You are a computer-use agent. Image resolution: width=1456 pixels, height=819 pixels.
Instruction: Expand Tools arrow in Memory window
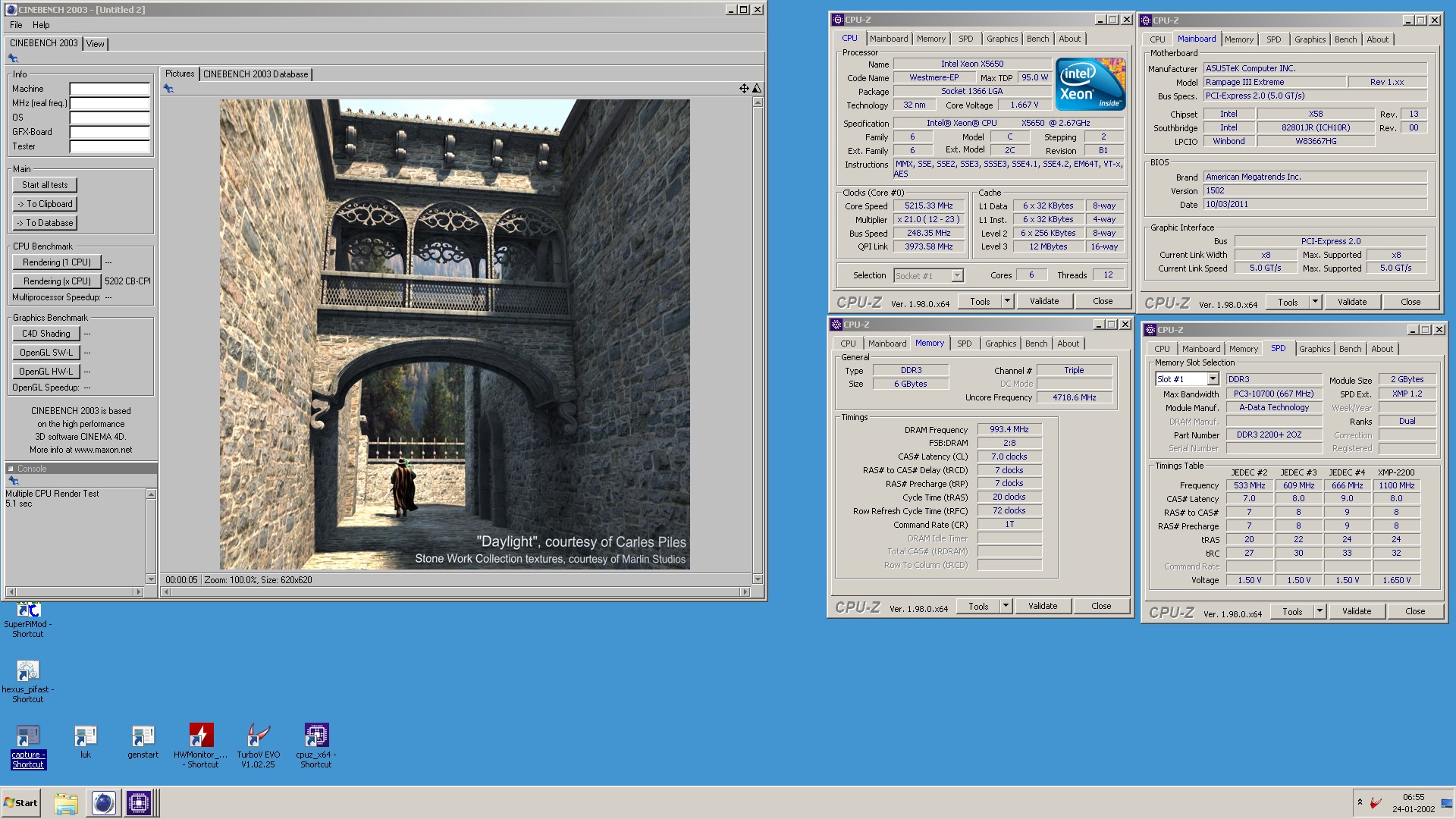1006,606
